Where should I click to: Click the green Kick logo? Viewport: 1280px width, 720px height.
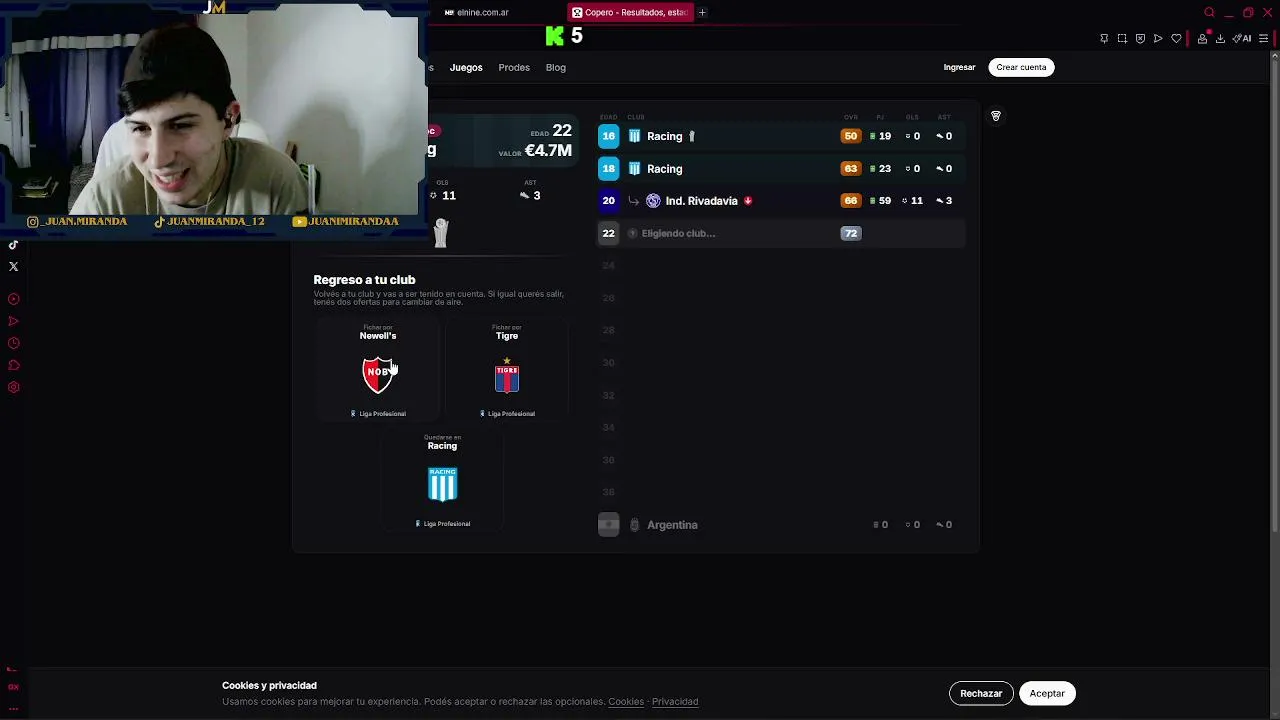[555, 36]
